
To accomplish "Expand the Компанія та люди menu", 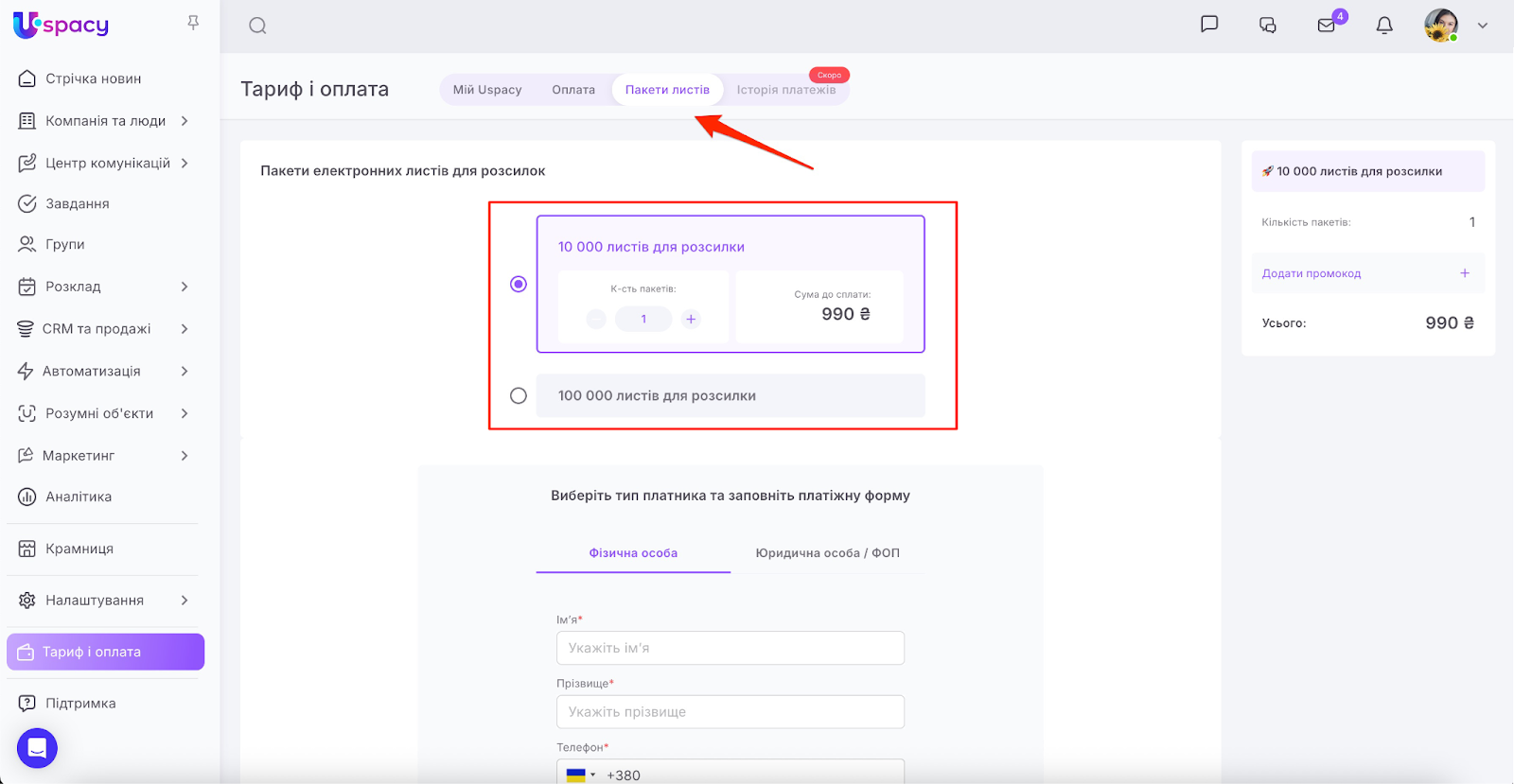I will coord(185,121).
